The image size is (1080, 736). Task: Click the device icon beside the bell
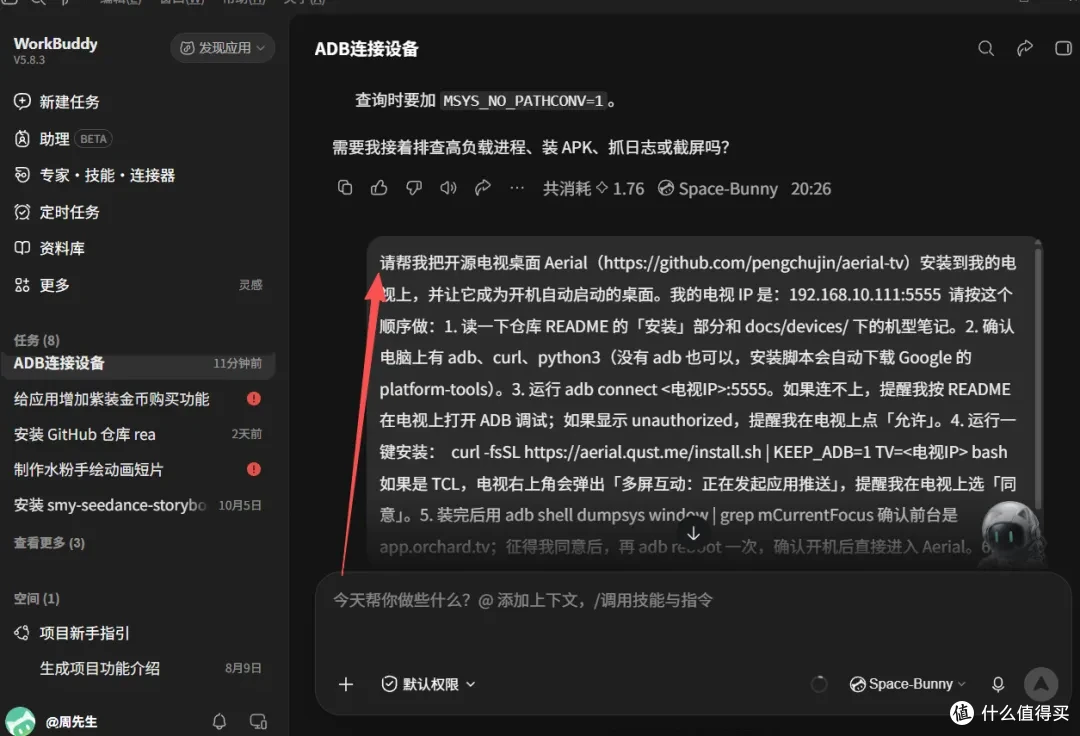[x=258, y=722]
